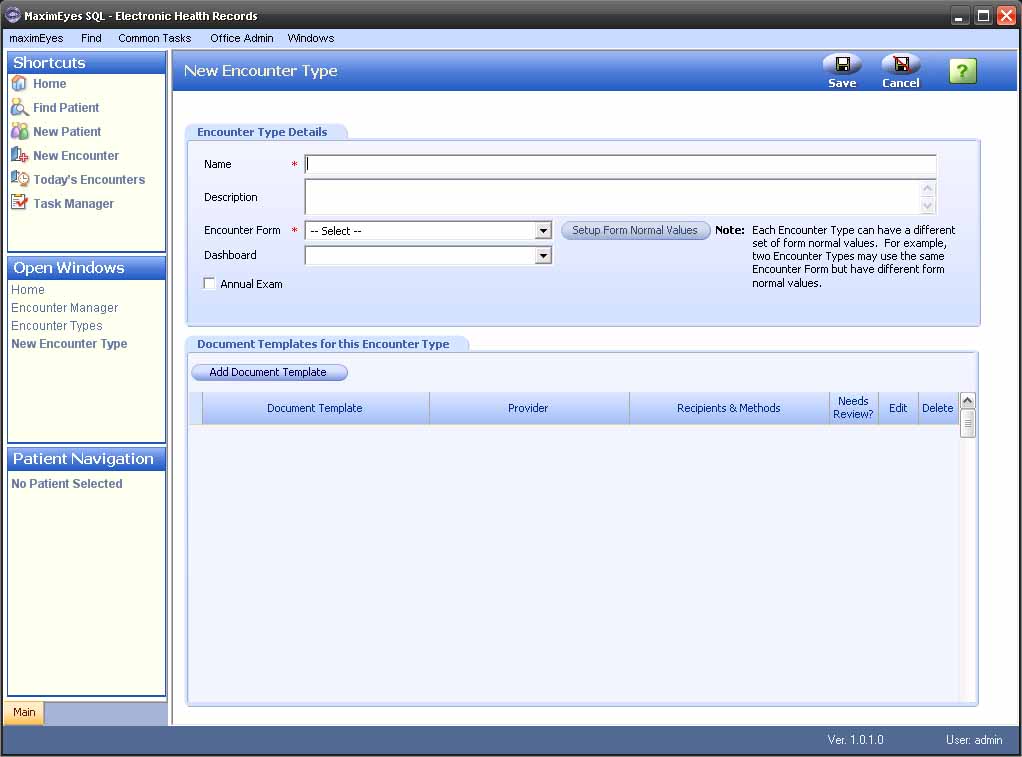
Task: Open the Common Tasks menu
Action: tap(154, 38)
